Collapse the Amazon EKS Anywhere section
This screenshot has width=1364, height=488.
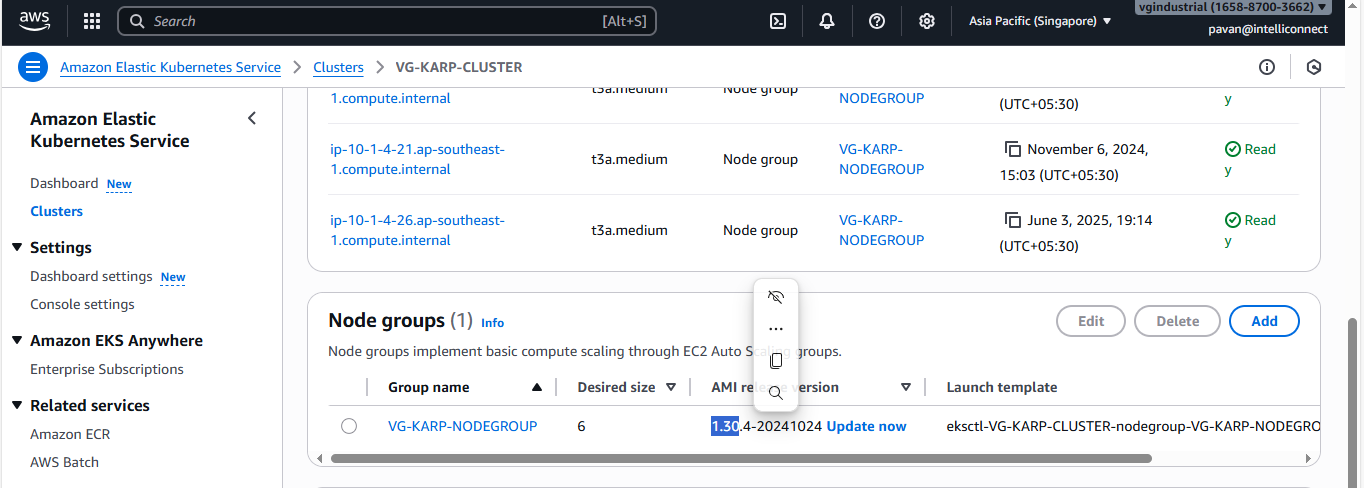point(17,340)
